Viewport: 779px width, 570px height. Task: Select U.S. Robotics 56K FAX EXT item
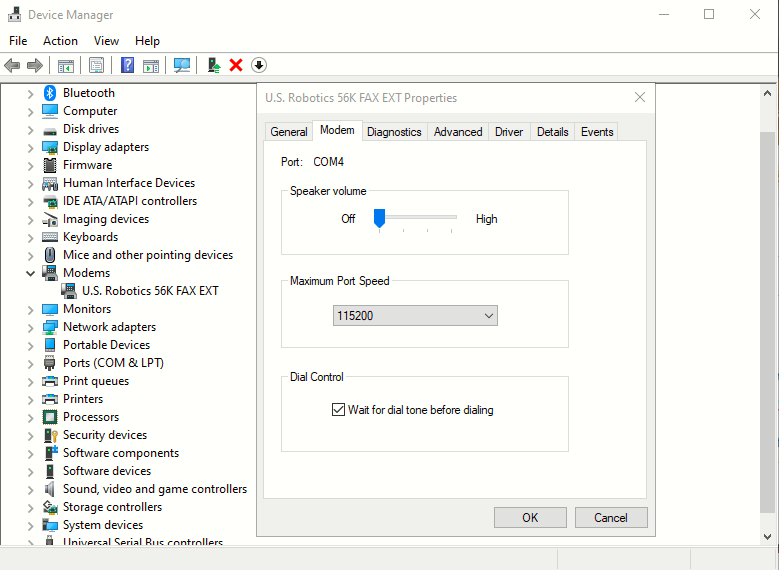(x=150, y=291)
